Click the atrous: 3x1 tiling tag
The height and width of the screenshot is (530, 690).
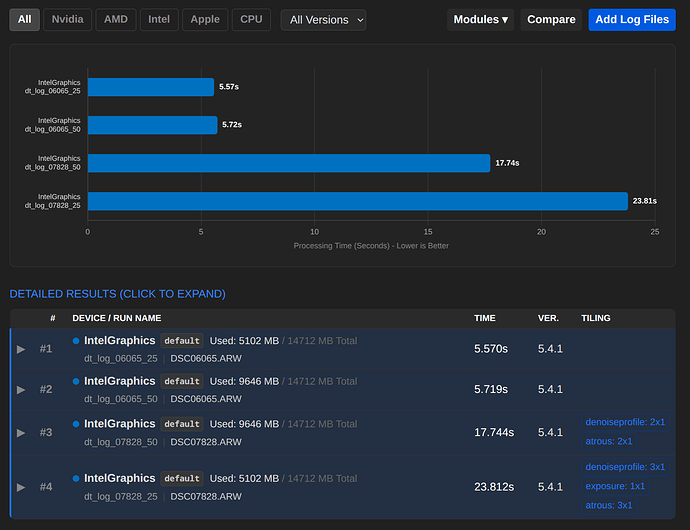[609, 505]
